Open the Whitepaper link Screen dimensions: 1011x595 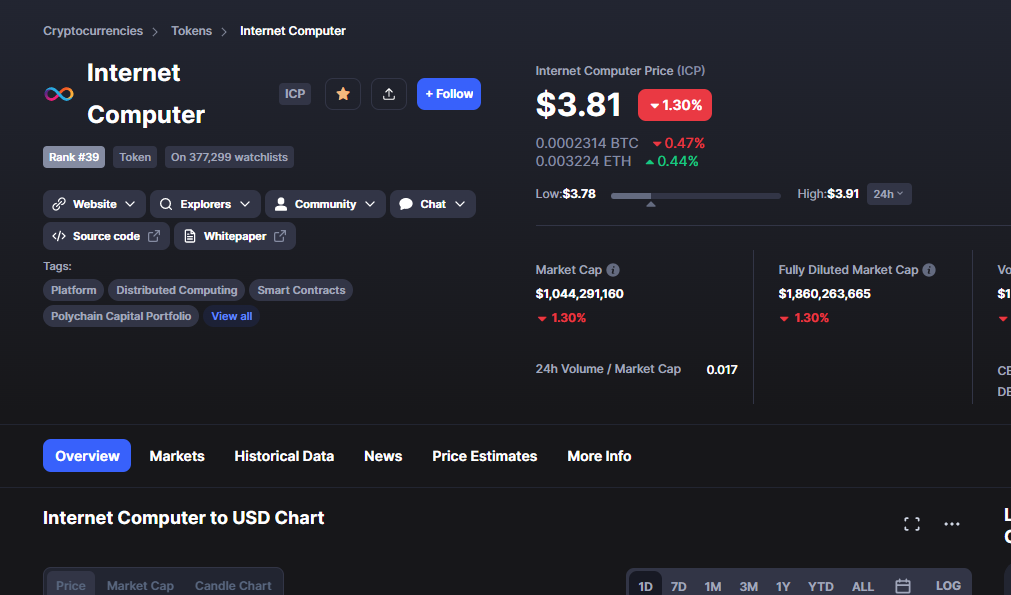point(235,237)
